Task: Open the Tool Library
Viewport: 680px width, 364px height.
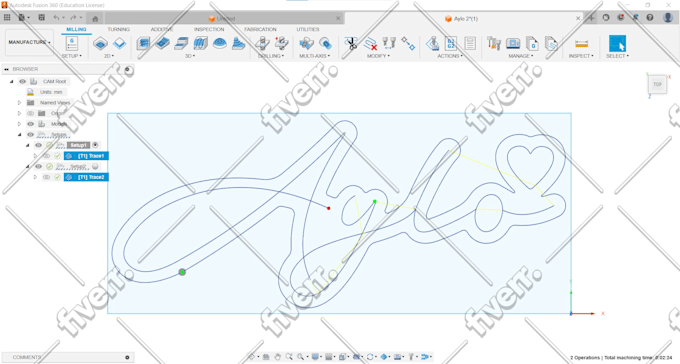Action: pyautogui.click(x=494, y=43)
